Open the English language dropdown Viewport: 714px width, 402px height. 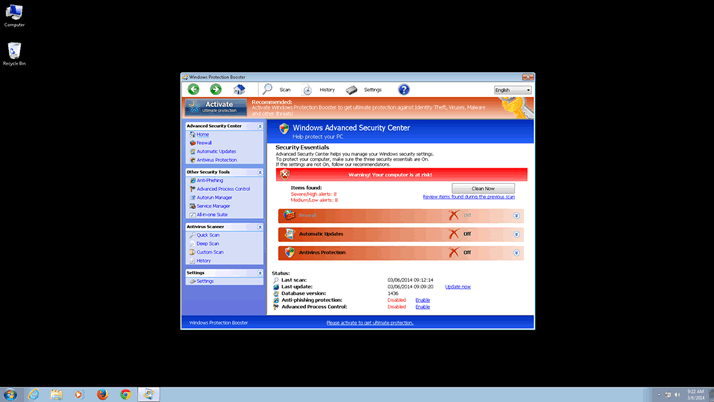click(x=512, y=90)
